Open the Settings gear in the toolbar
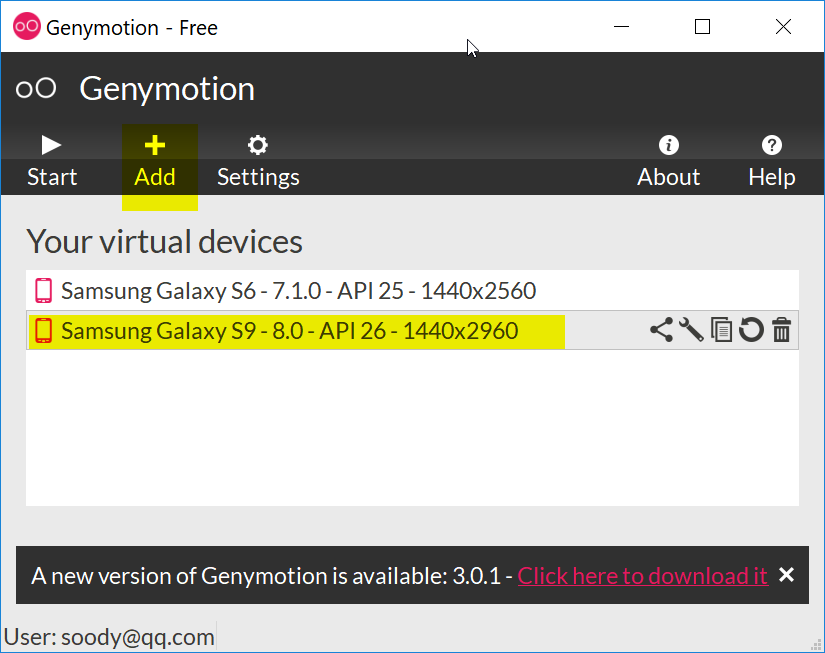This screenshot has height=653, width=825. point(258,162)
